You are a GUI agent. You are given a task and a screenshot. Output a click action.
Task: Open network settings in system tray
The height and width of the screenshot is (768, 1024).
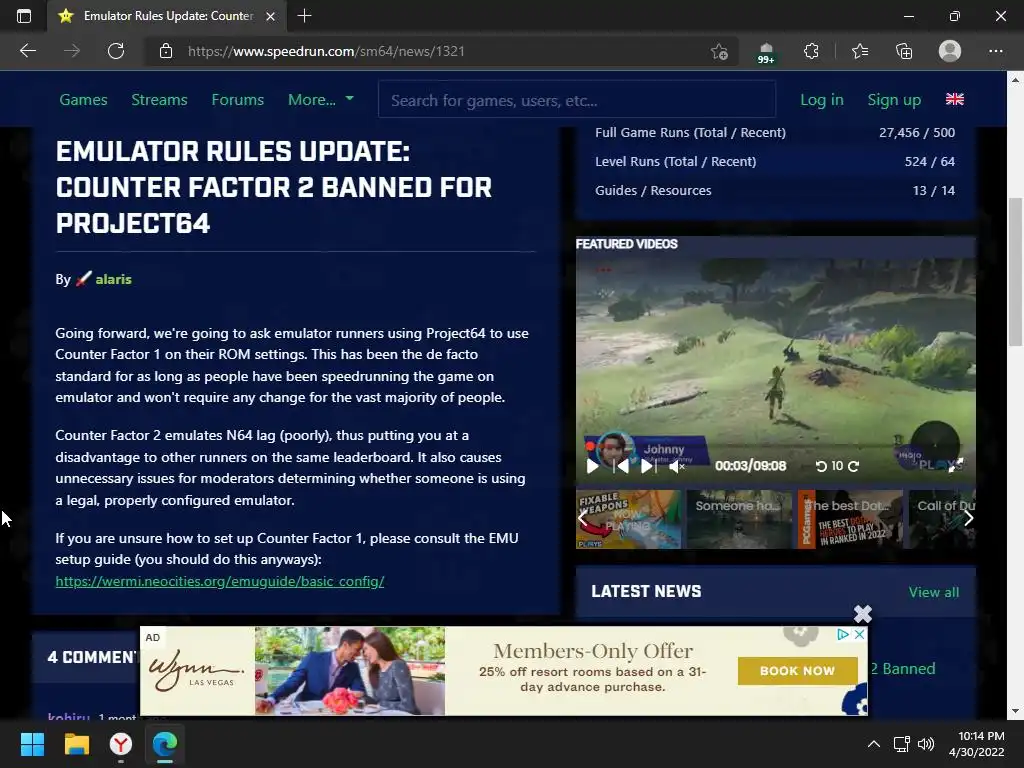pyautogui.click(x=902, y=744)
